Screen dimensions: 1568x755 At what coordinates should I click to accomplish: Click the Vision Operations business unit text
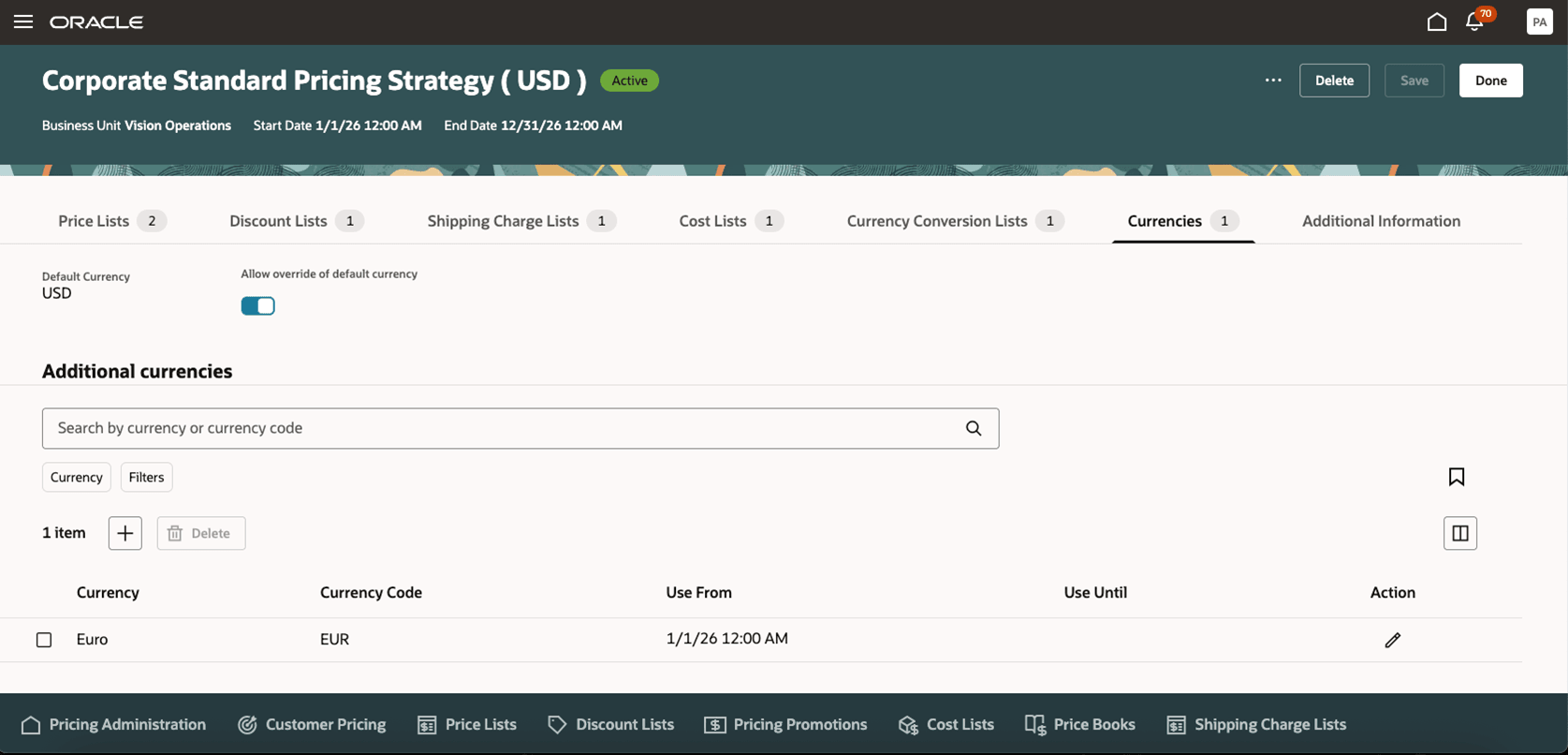pyautogui.click(x=178, y=126)
